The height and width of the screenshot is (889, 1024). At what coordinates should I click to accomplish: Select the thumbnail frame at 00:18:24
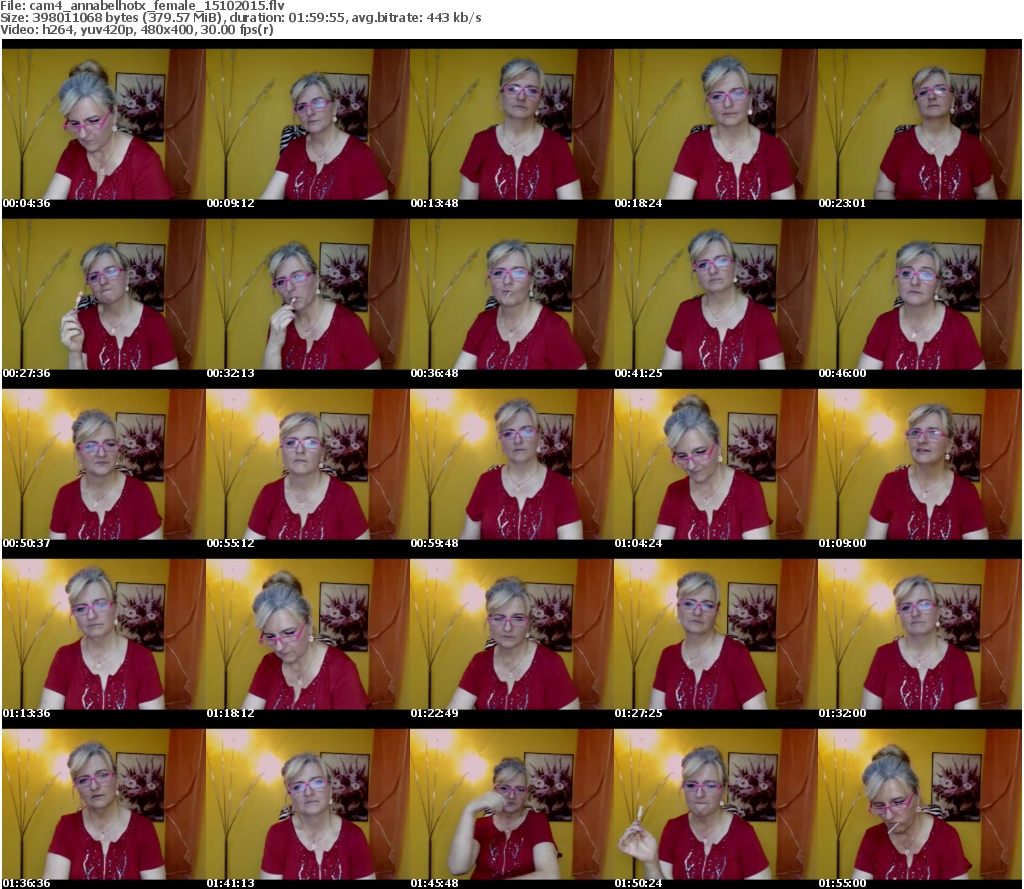[x=716, y=124]
